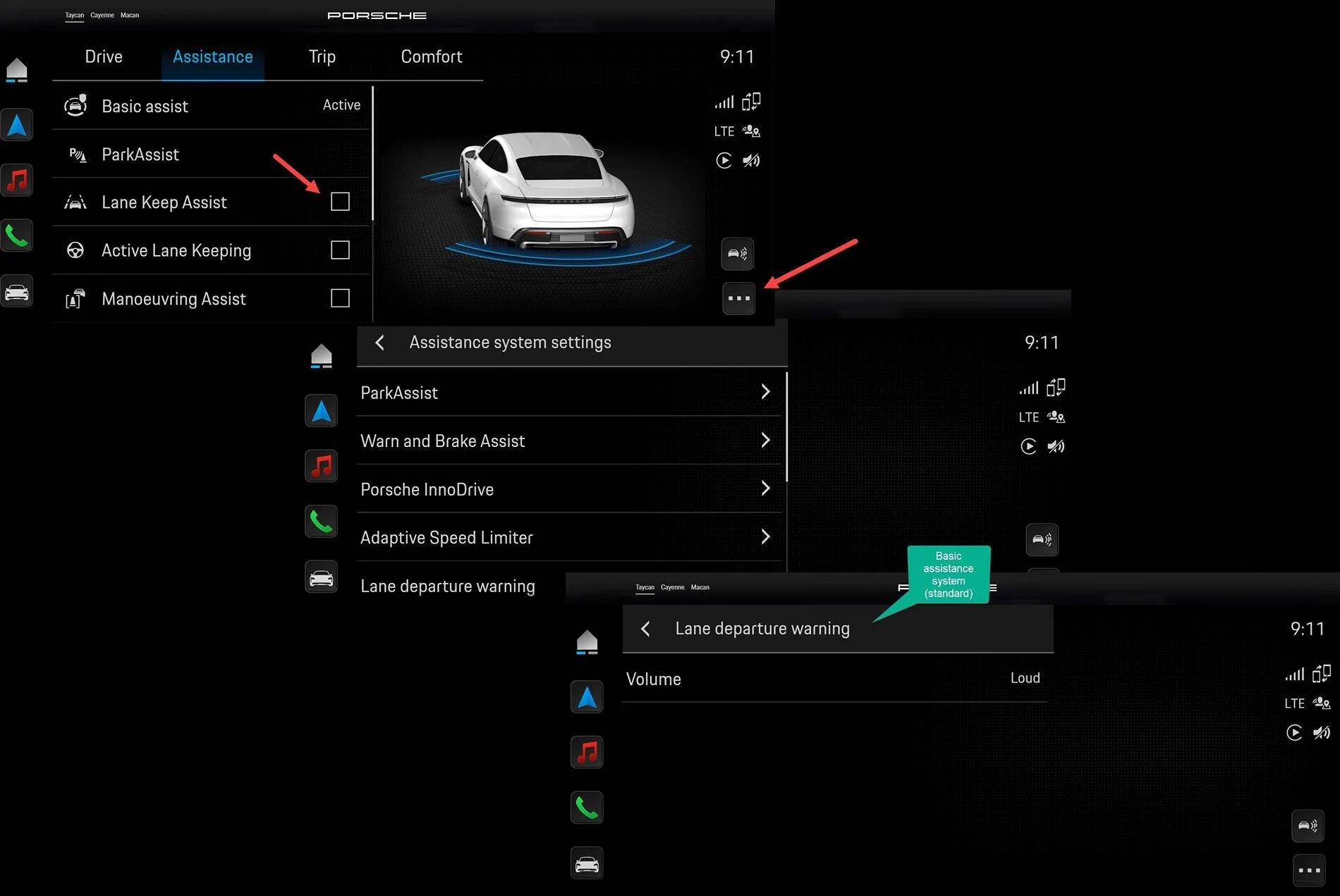
Task: Open Phone icon in Lane departure warning screen
Action: (587, 808)
